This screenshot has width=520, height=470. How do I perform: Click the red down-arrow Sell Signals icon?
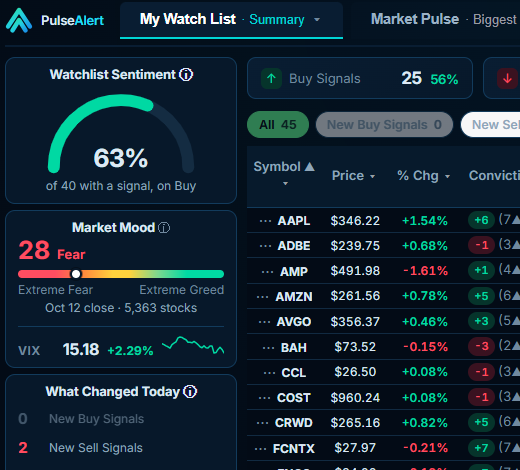pyautogui.click(x=508, y=79)
